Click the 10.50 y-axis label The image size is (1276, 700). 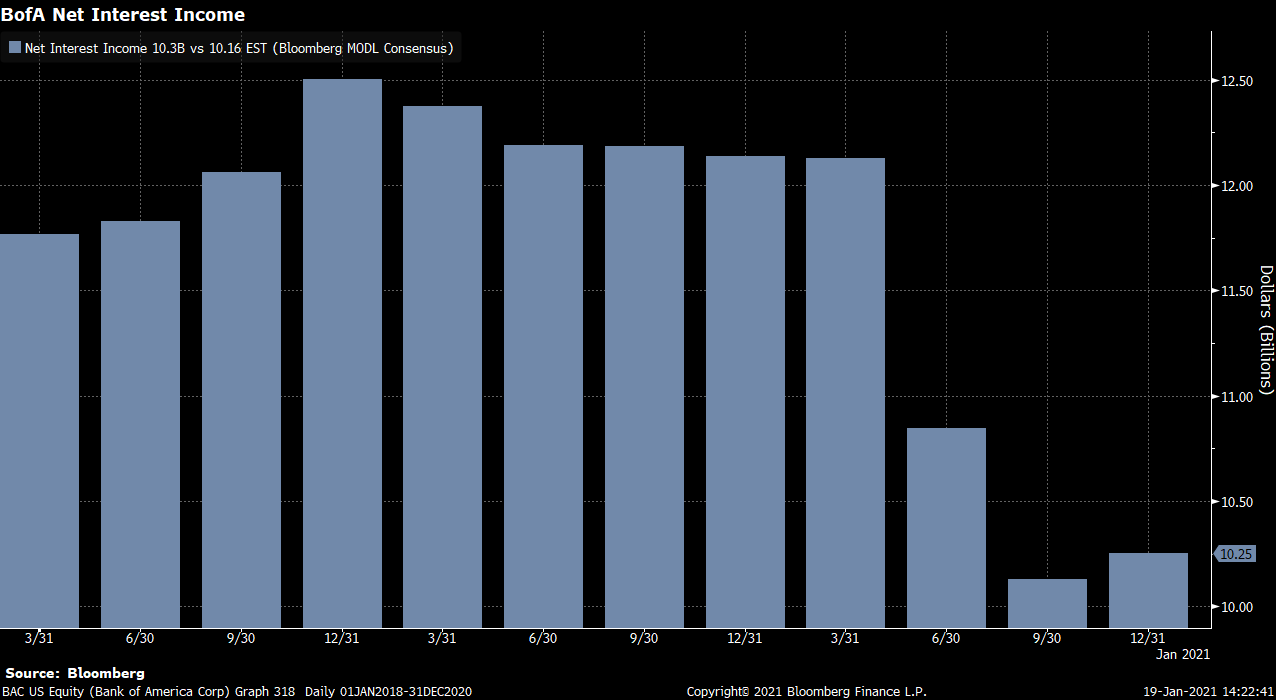[1238, 502]
